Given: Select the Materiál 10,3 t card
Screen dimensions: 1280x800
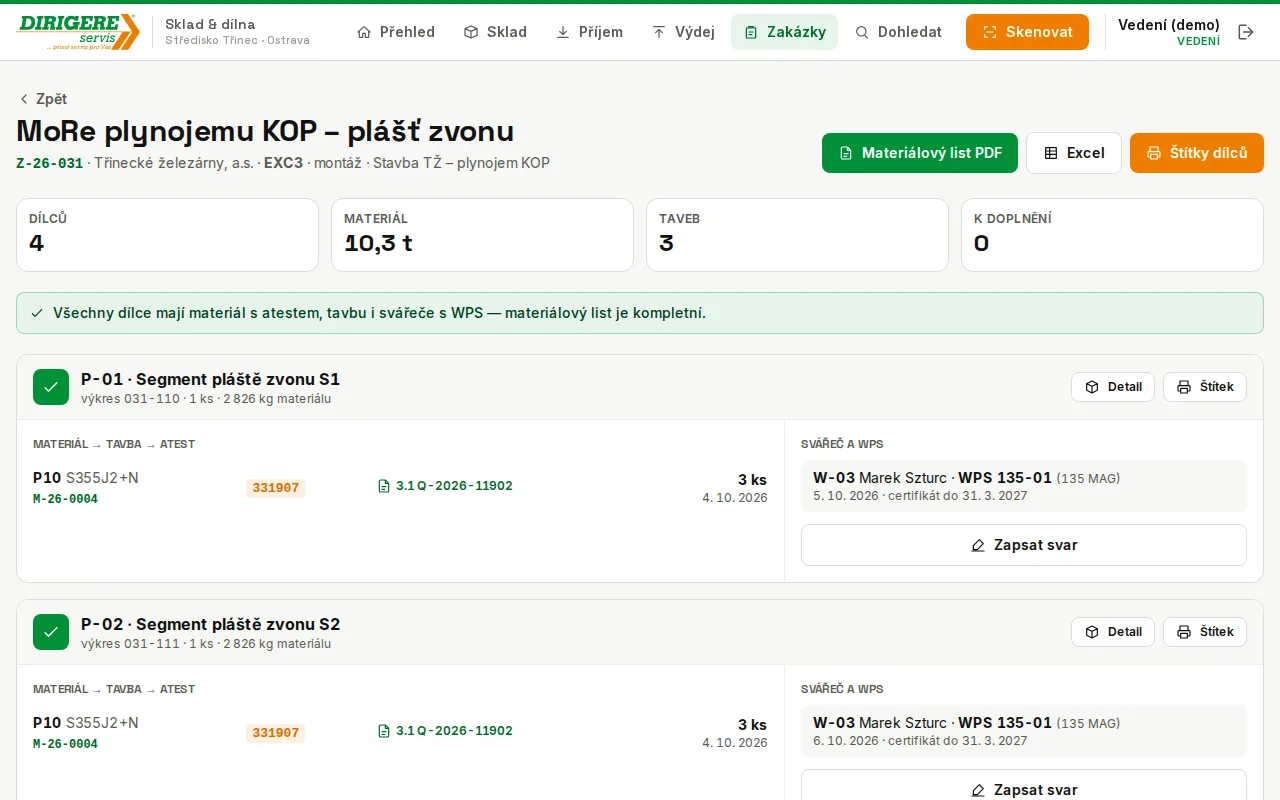Looking at the screenshot, I should pos(482,235).
